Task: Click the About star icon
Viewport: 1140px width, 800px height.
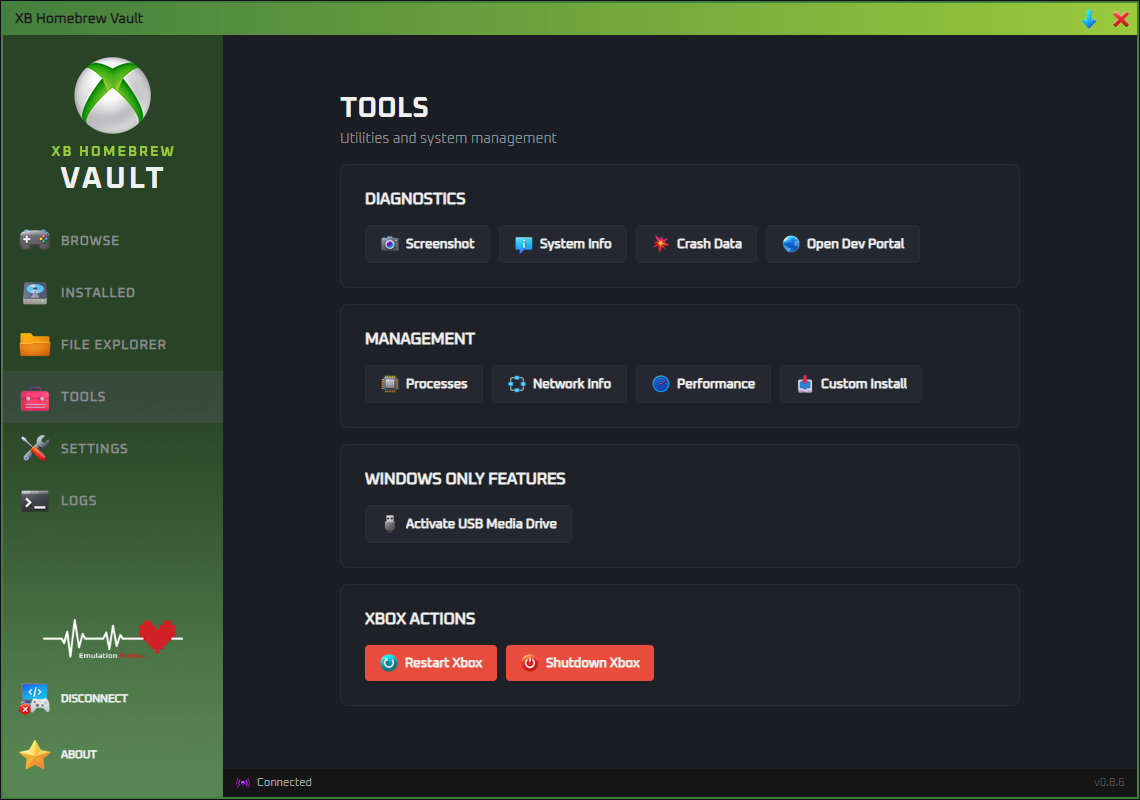Action: click(x=35, y=755)
